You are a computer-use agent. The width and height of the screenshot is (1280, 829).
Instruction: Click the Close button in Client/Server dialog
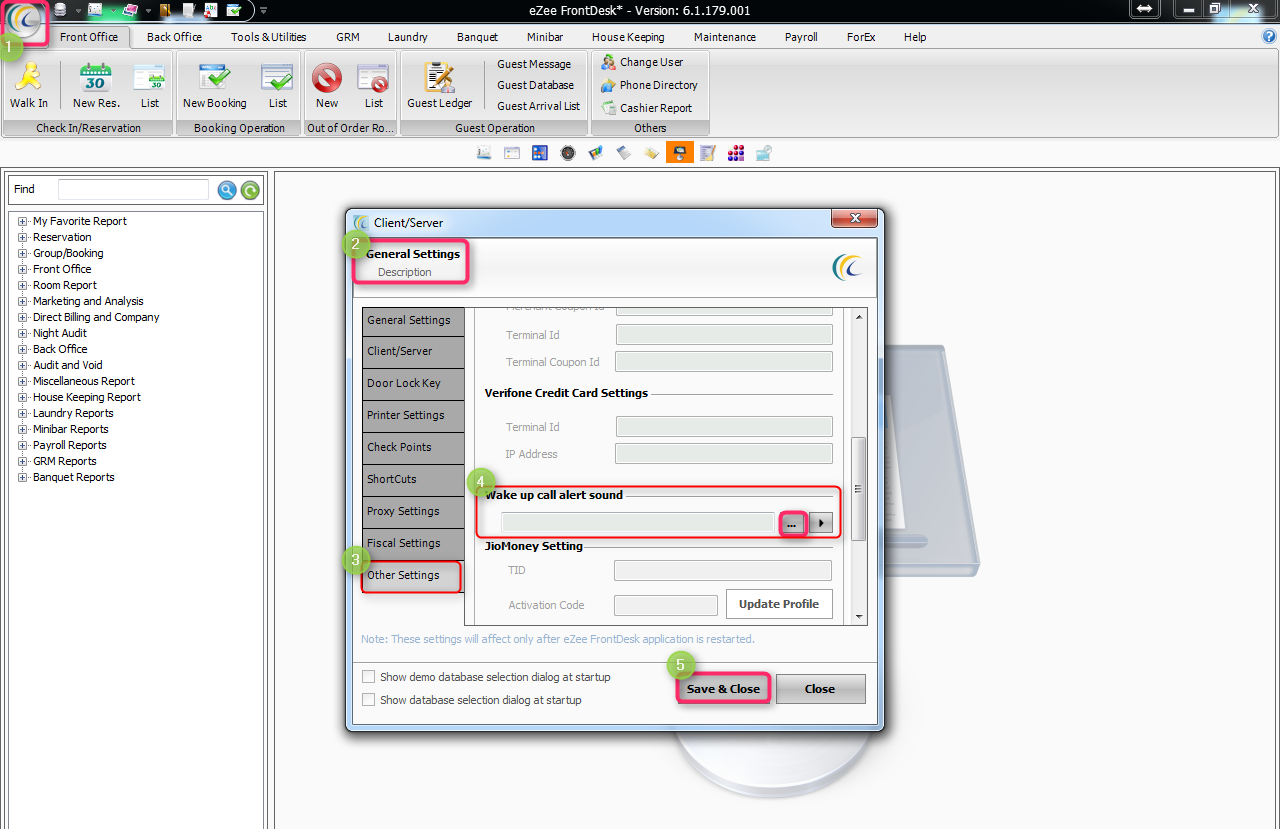click(x=820, y=689)
